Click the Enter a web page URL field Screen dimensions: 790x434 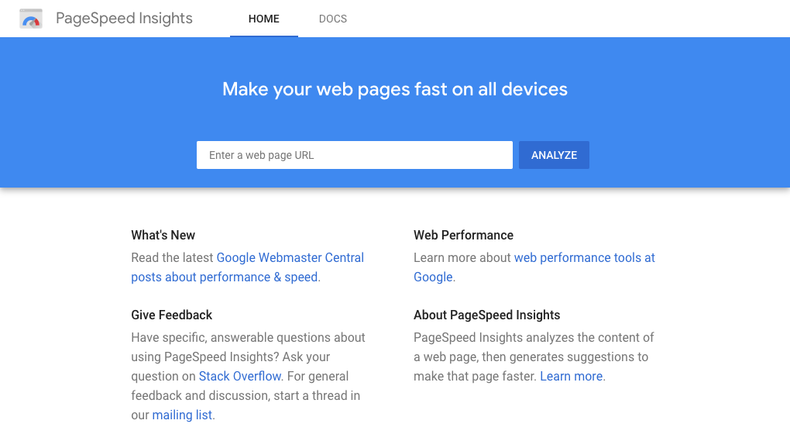354,155
